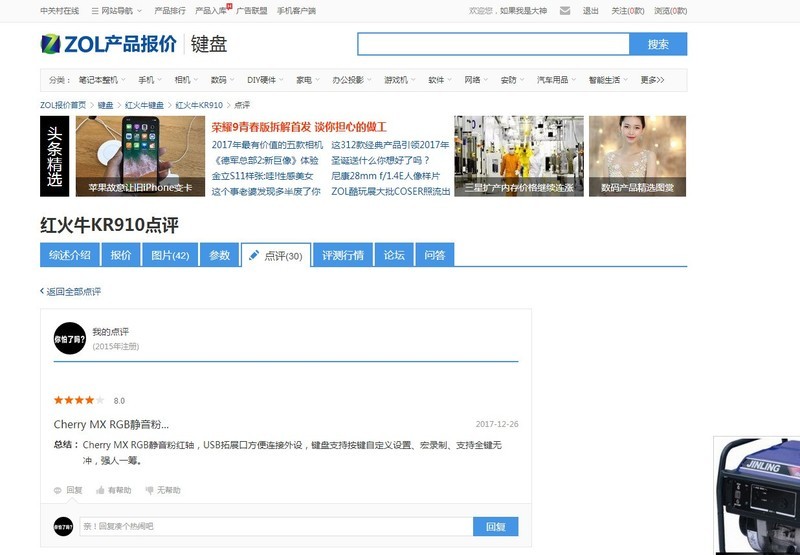Click the blue 回复 submit button
The height and width of the screenshot is (555, 800).
496,527
